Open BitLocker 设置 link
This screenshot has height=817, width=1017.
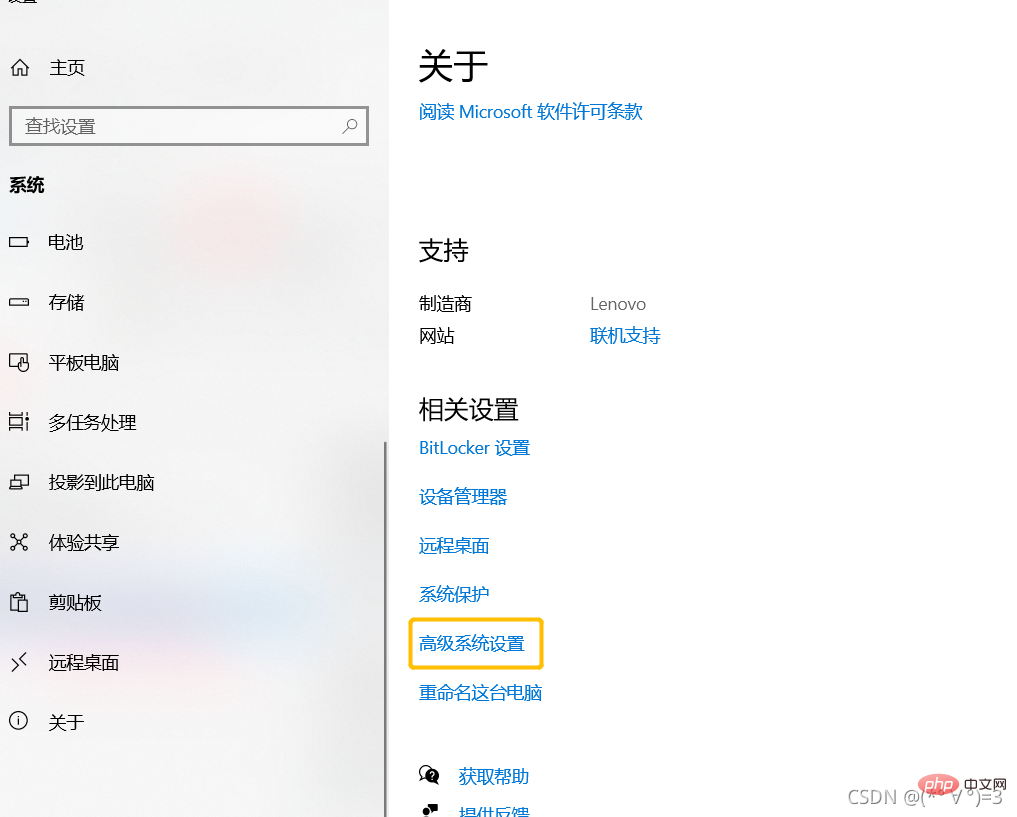click(474, 447)
